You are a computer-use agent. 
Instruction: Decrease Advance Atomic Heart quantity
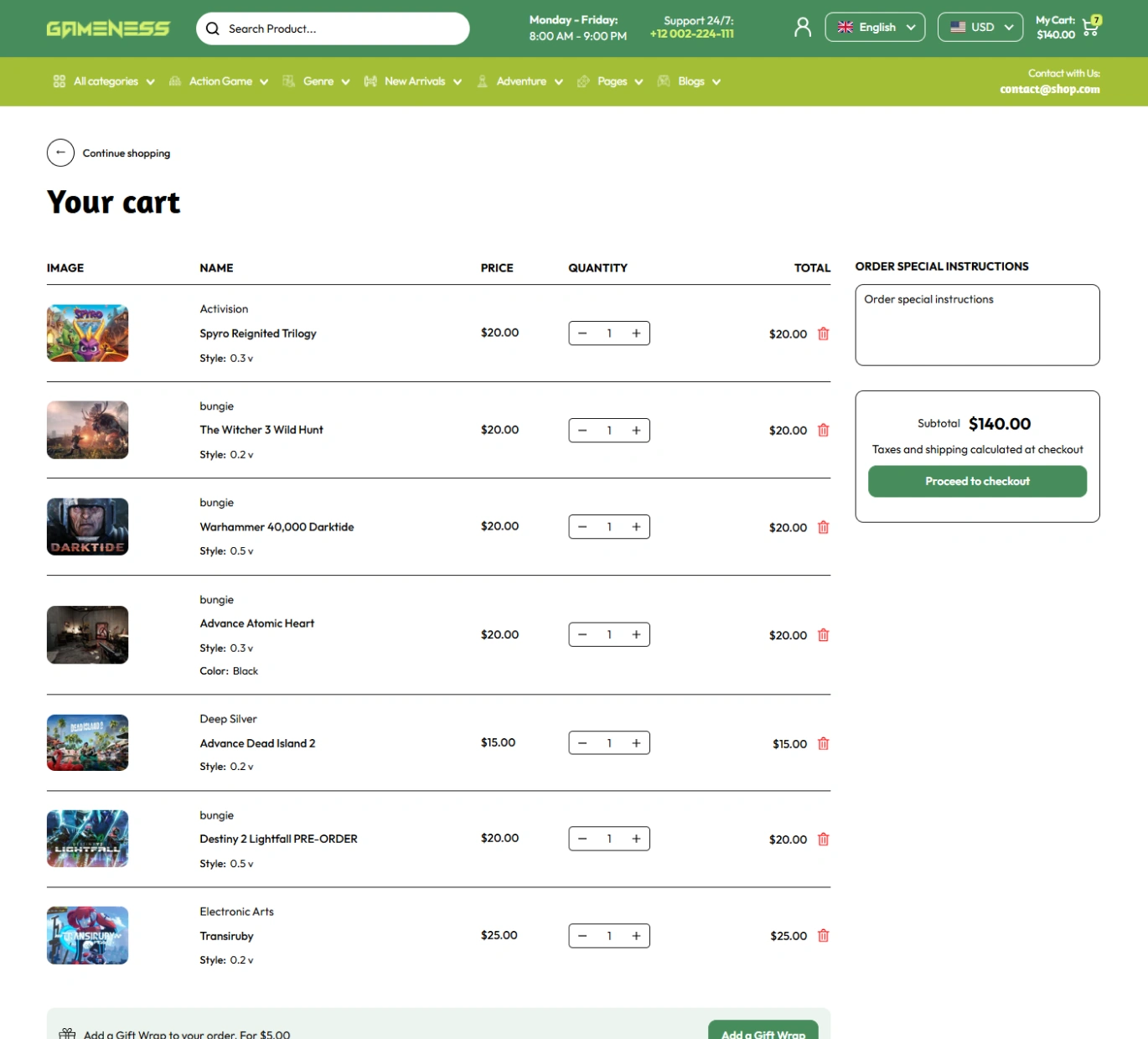tap(582, 634)
